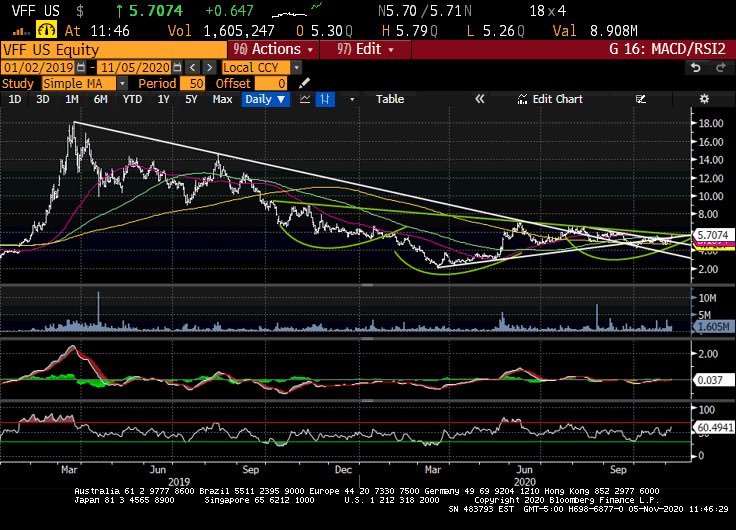Click the 10M volume axis label
The width and height of the screenshot is (736, 530).
point(707,298)
